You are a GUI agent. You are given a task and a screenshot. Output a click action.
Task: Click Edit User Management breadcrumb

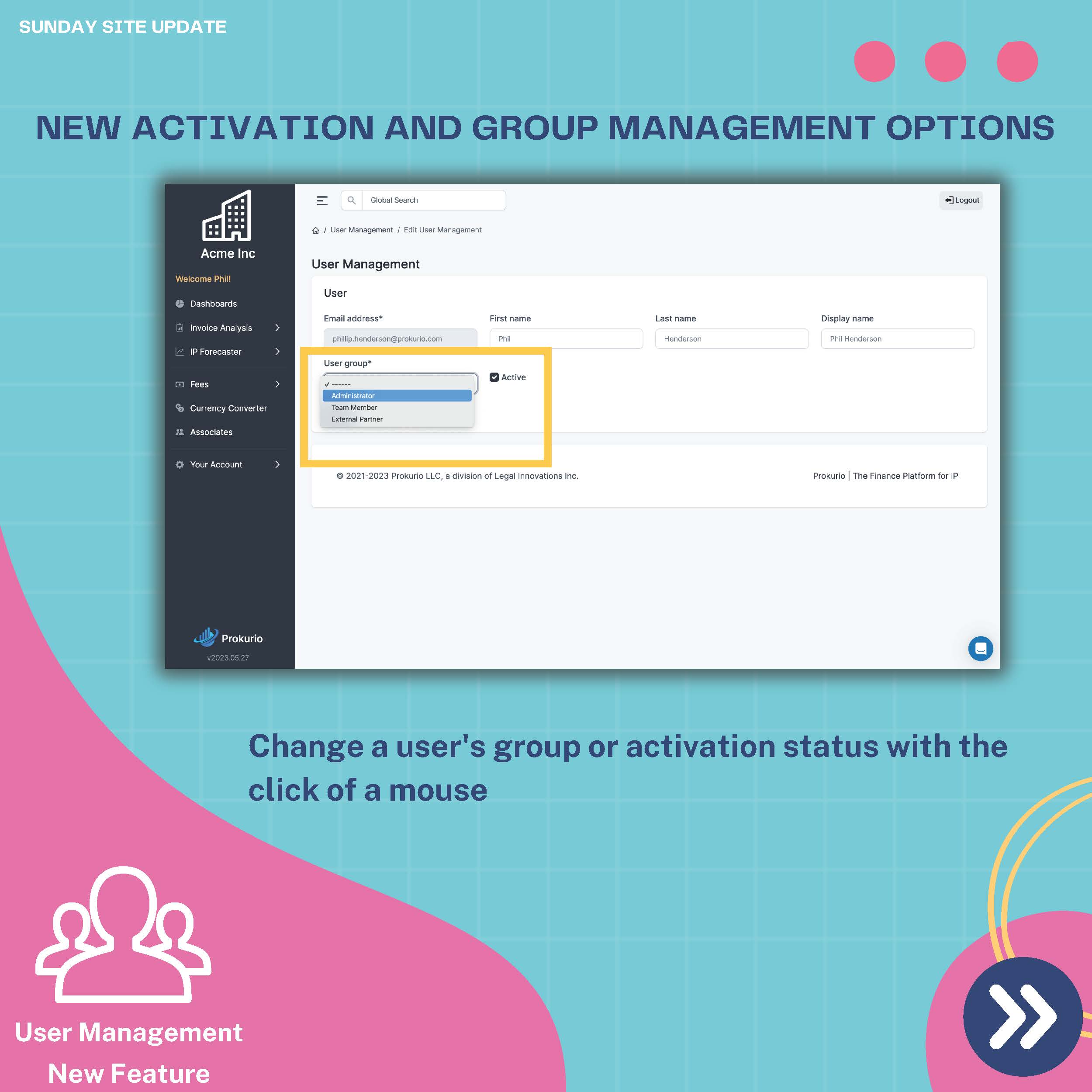pyautogui.click(x=442, y=230)
